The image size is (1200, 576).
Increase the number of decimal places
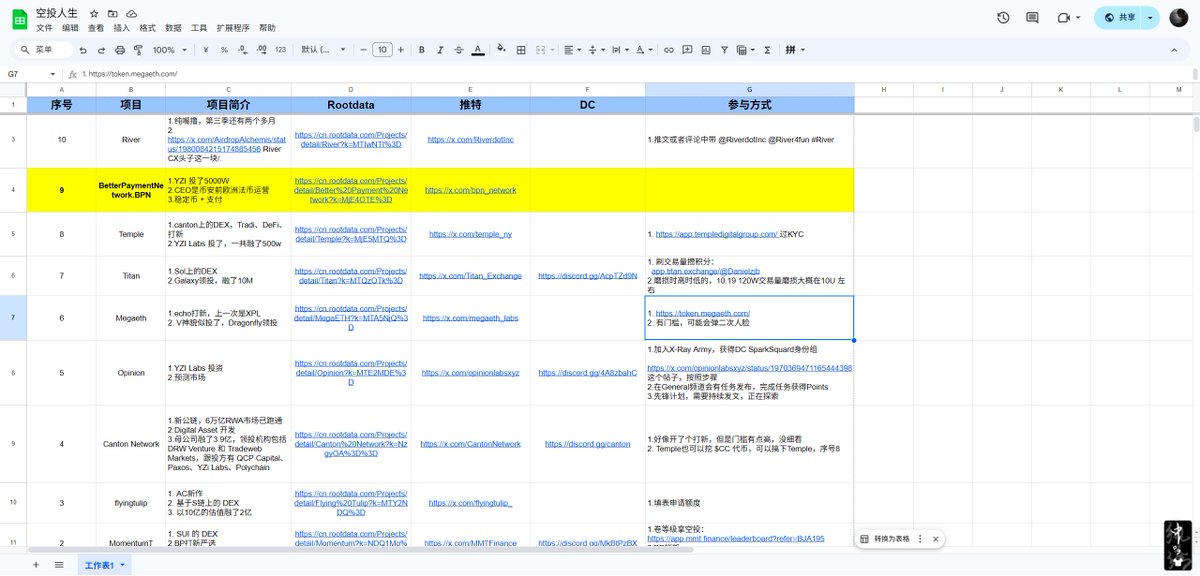point(261,49)
